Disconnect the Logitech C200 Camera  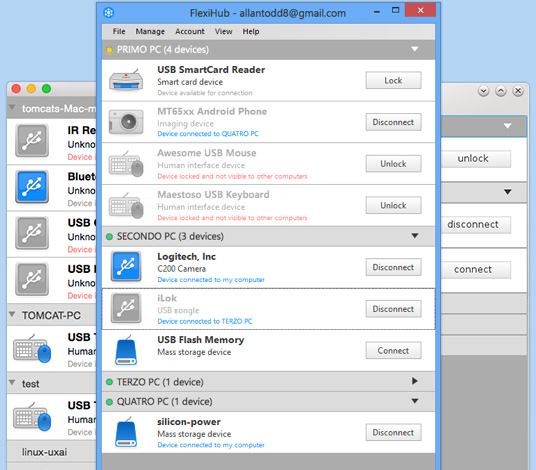click(393, 267)
